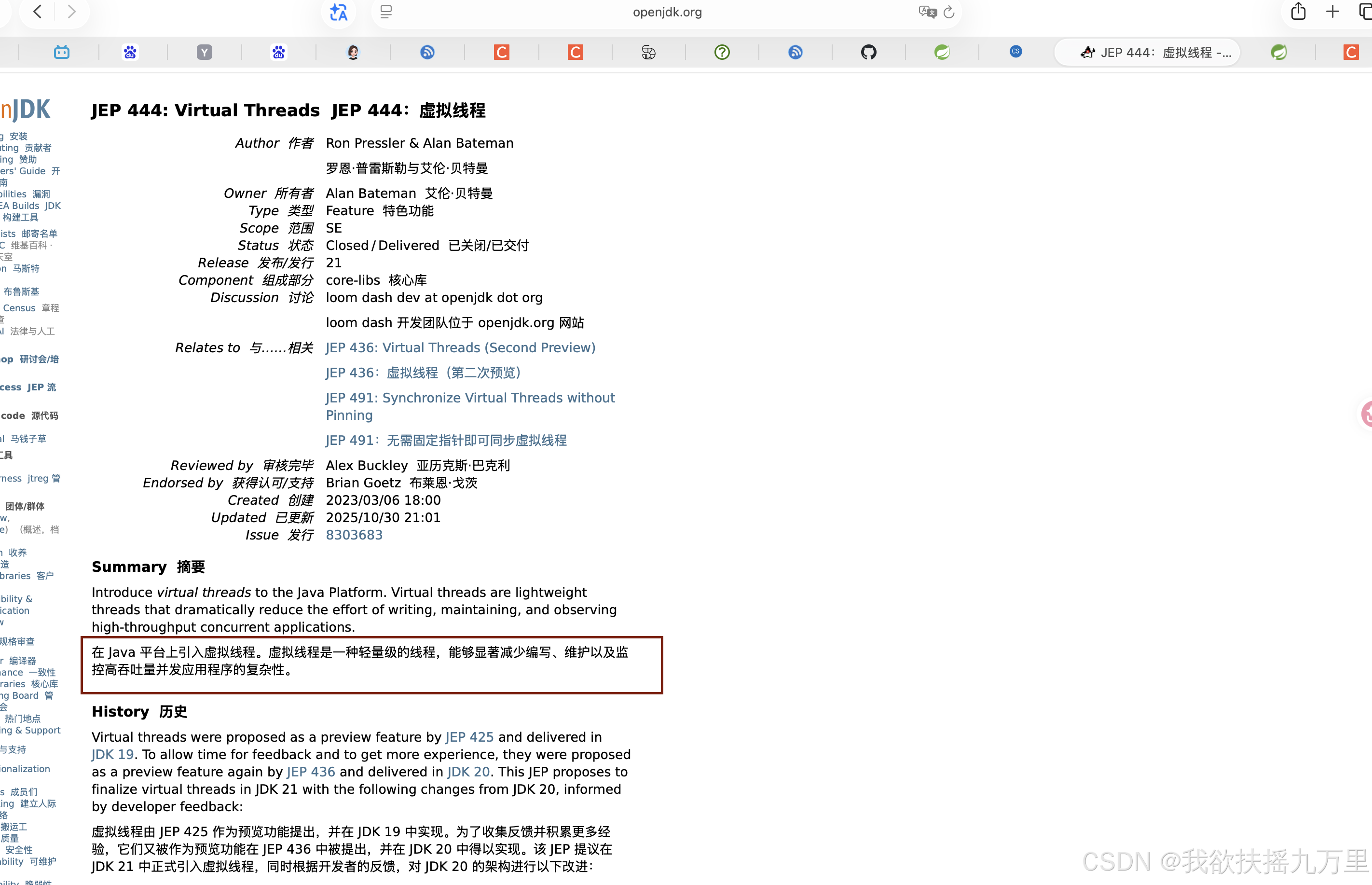The image size is (1372, 885).
Task: Switch to the blue feed tab beside the avatar tab
Action: (x=427, y=52)
